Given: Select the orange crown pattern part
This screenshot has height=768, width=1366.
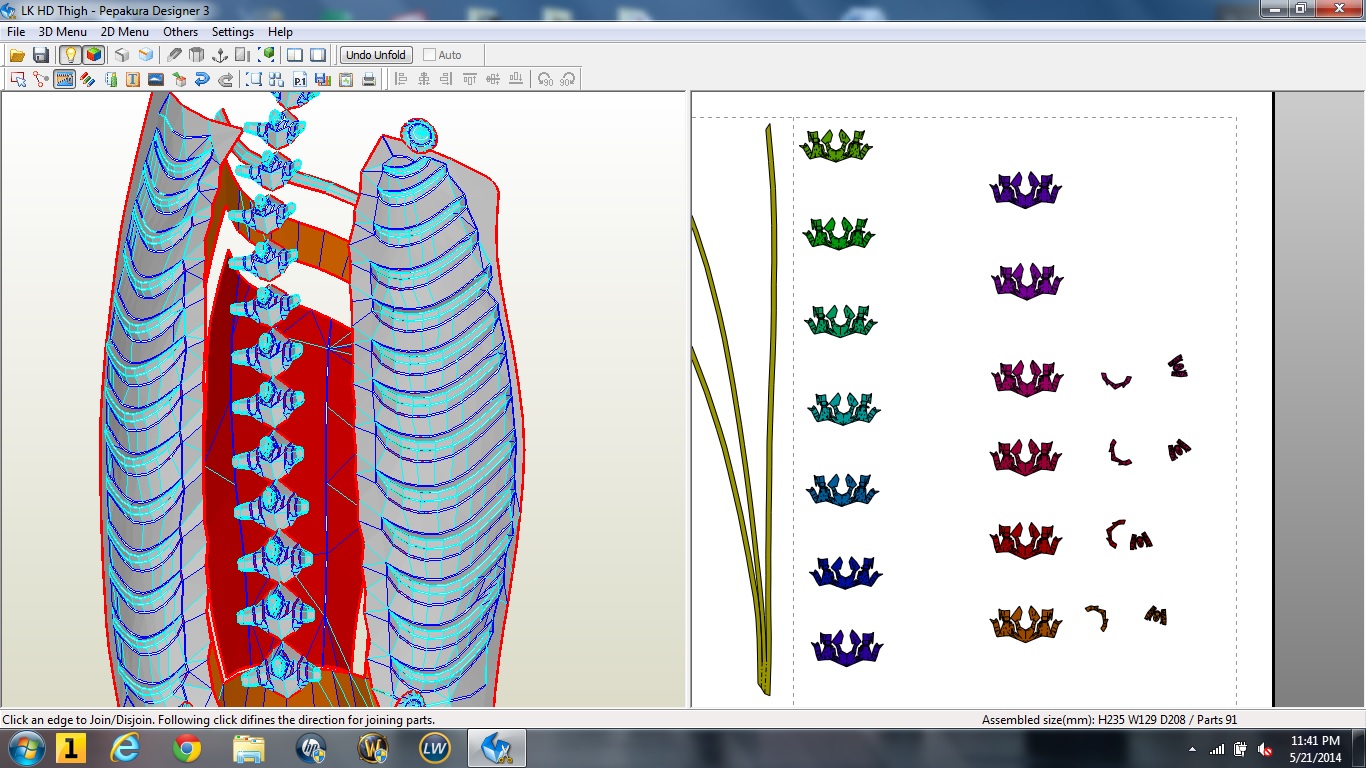Looking at the screenshot, I should 1026,624.
